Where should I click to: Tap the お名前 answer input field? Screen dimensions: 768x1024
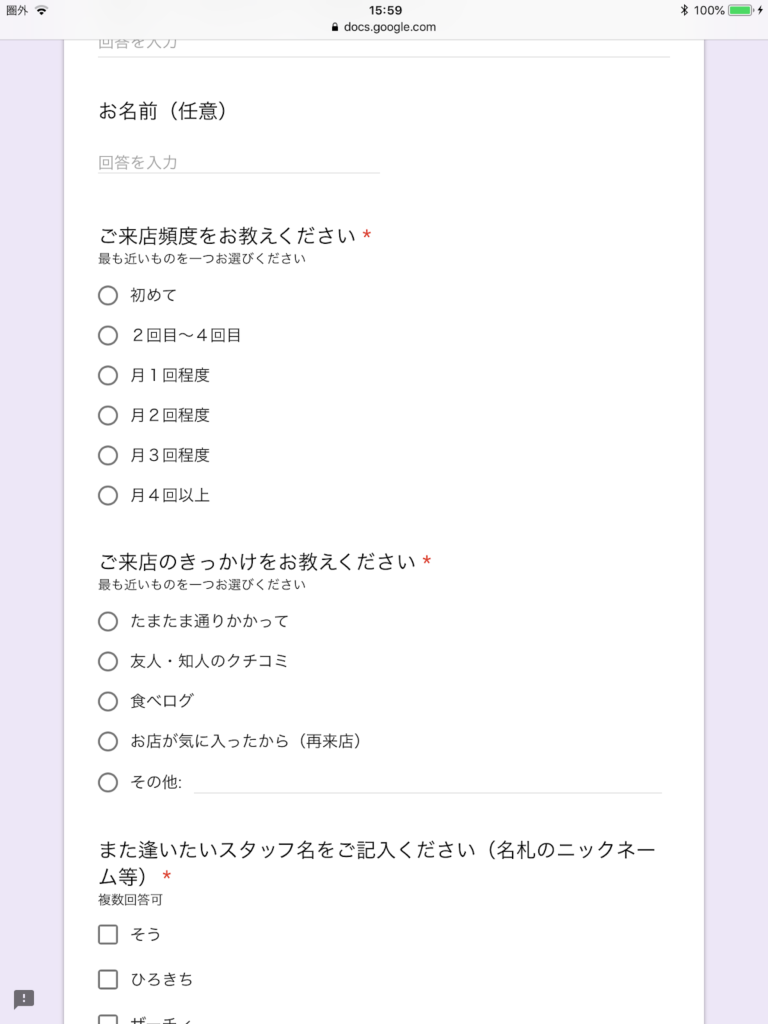238,160
